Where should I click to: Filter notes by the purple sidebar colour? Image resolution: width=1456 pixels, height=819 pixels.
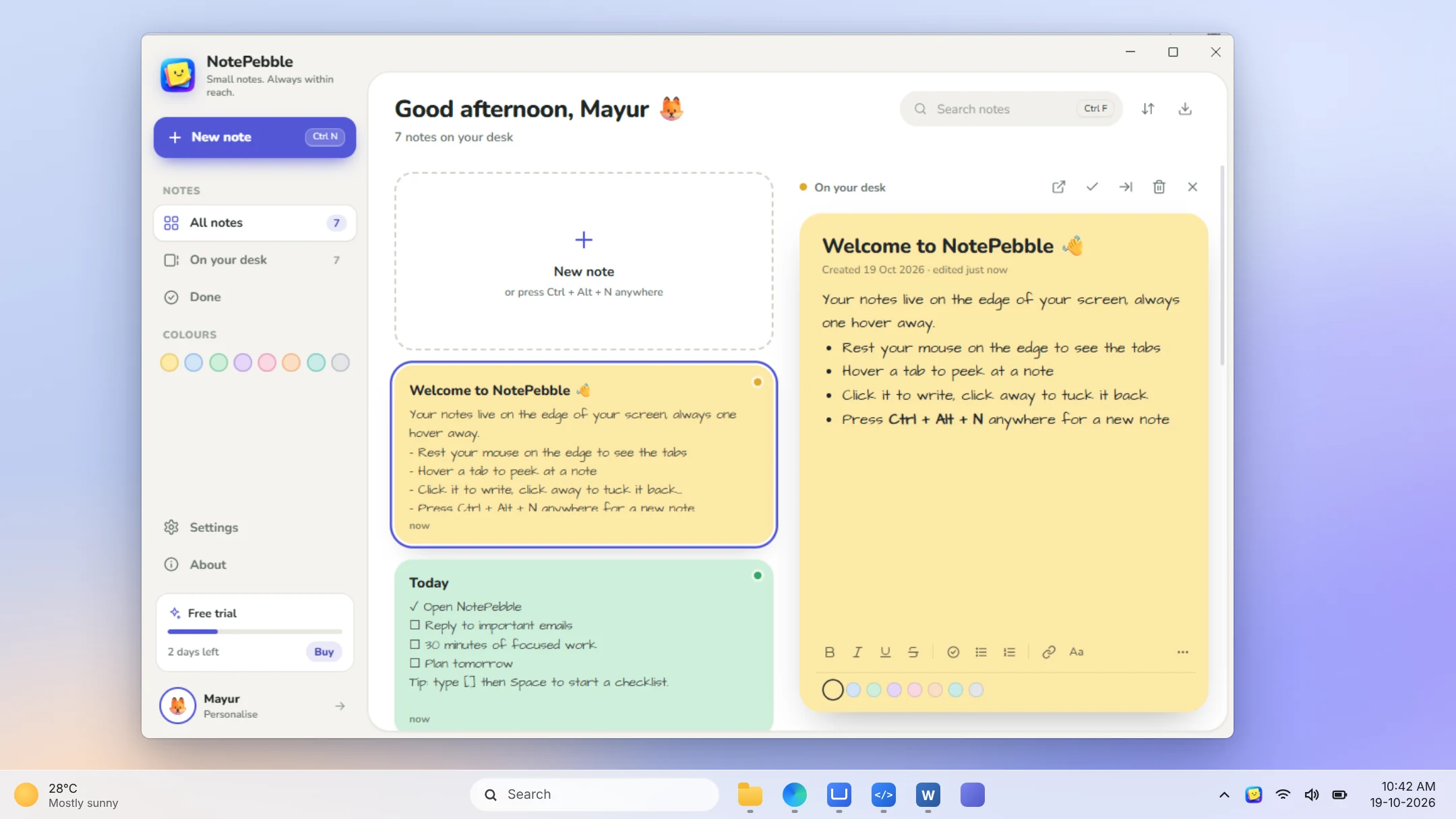pyautogui.click(x=243, y=363)
